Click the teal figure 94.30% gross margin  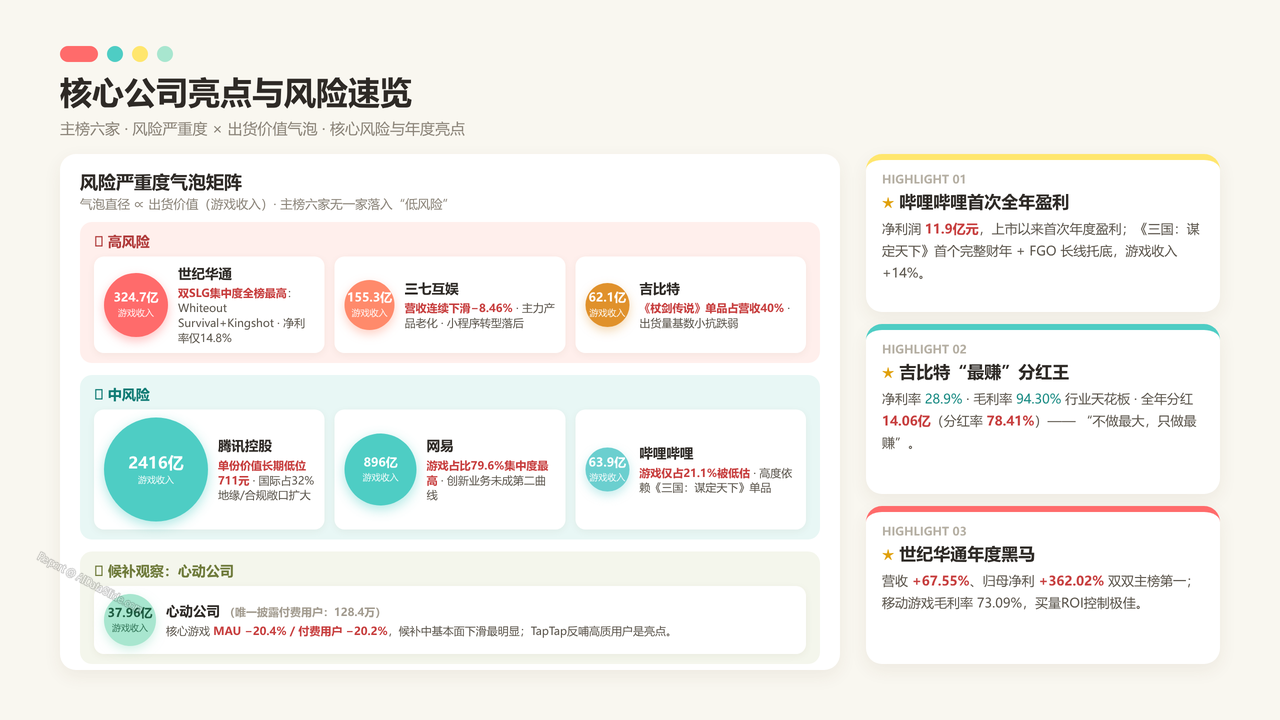click(x=1039, y=399)
